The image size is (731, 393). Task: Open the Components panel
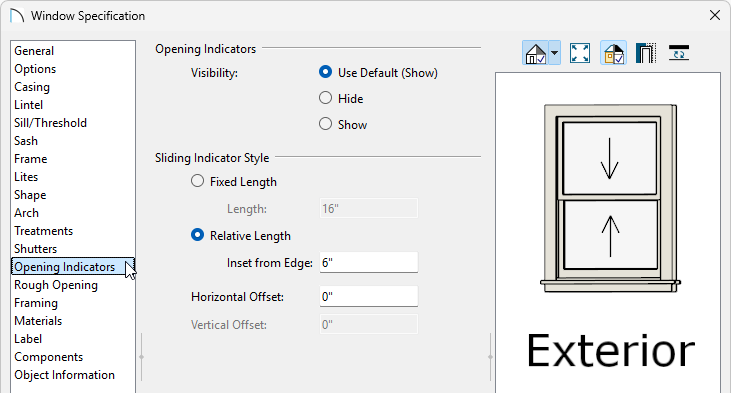coord(73,357)
